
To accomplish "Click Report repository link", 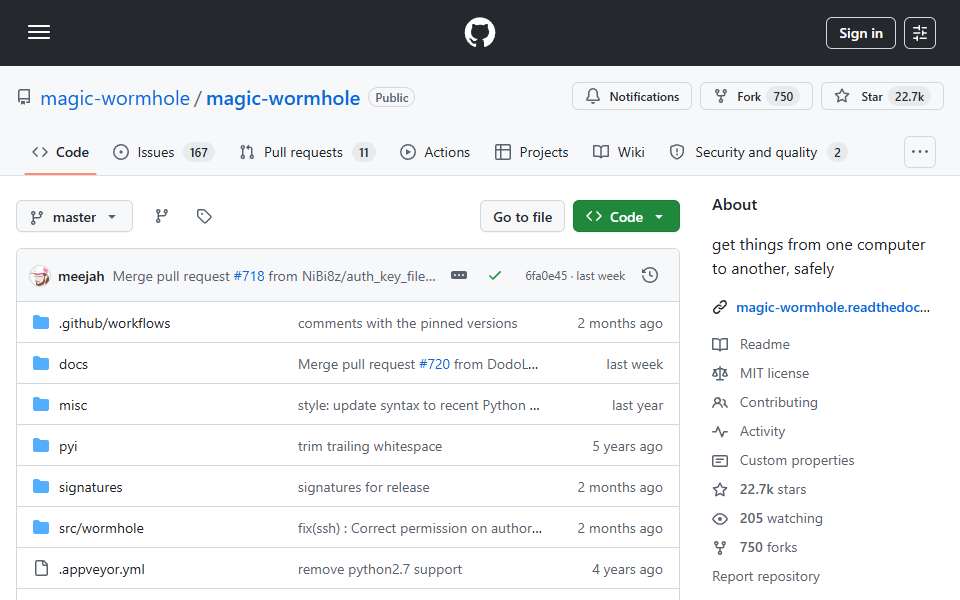I will point(766,577).
